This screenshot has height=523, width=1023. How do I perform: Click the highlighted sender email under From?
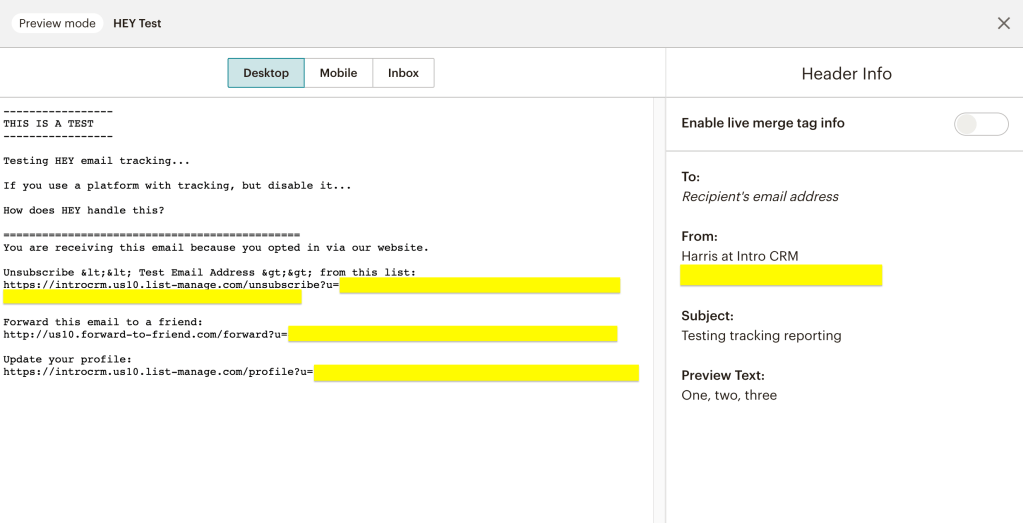click(781, 276)
